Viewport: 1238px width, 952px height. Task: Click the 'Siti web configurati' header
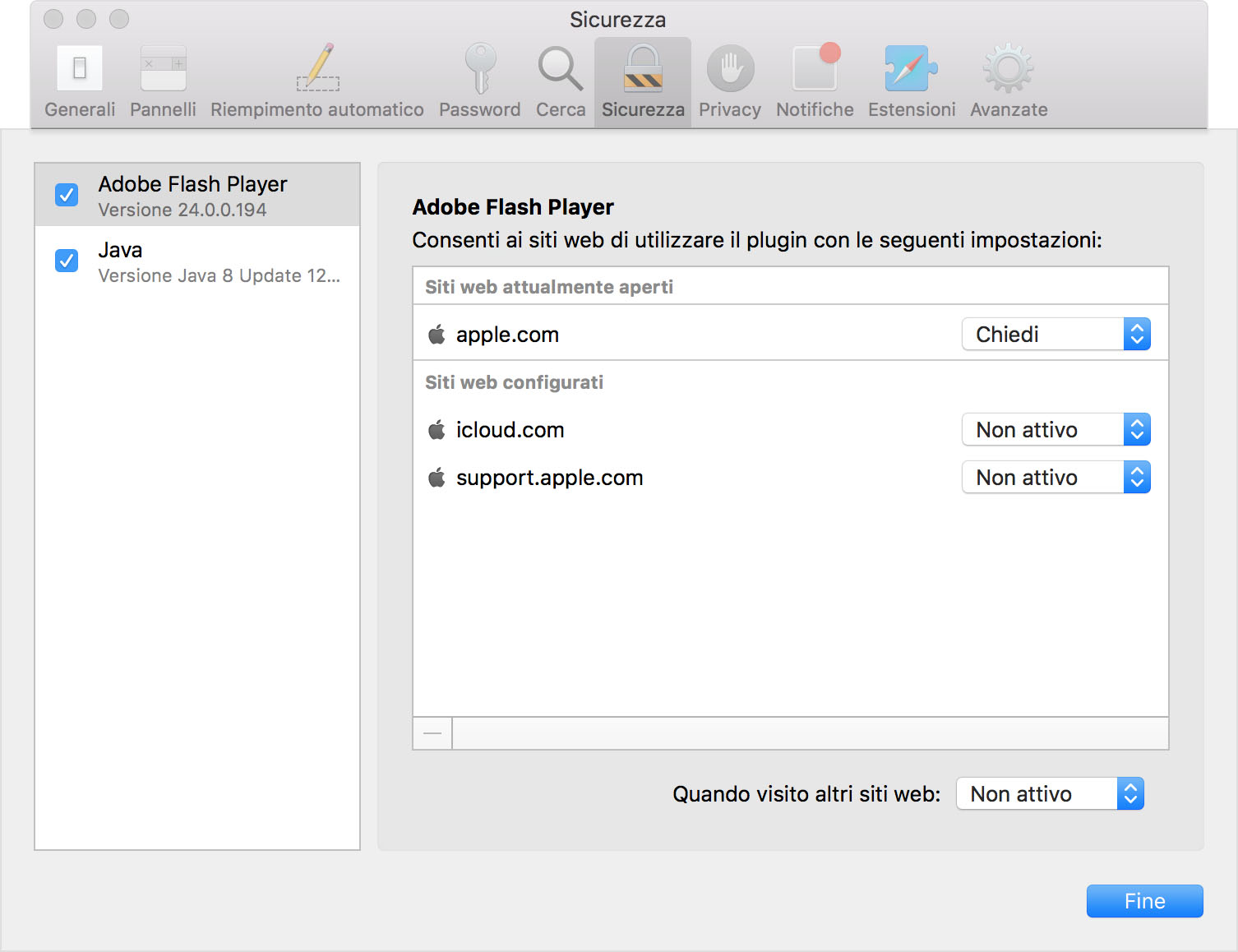coord(515,382)
